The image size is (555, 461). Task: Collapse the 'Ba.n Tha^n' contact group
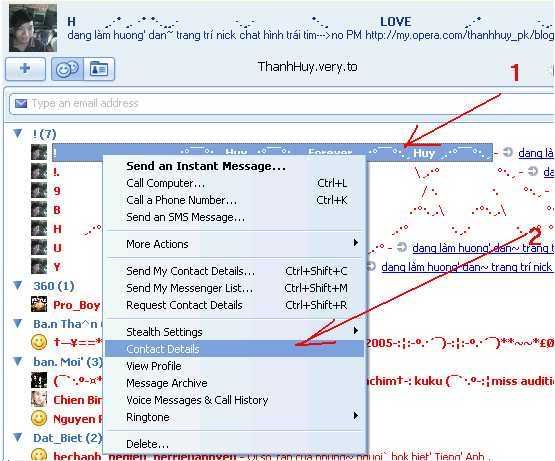click(x=18, y=324)
